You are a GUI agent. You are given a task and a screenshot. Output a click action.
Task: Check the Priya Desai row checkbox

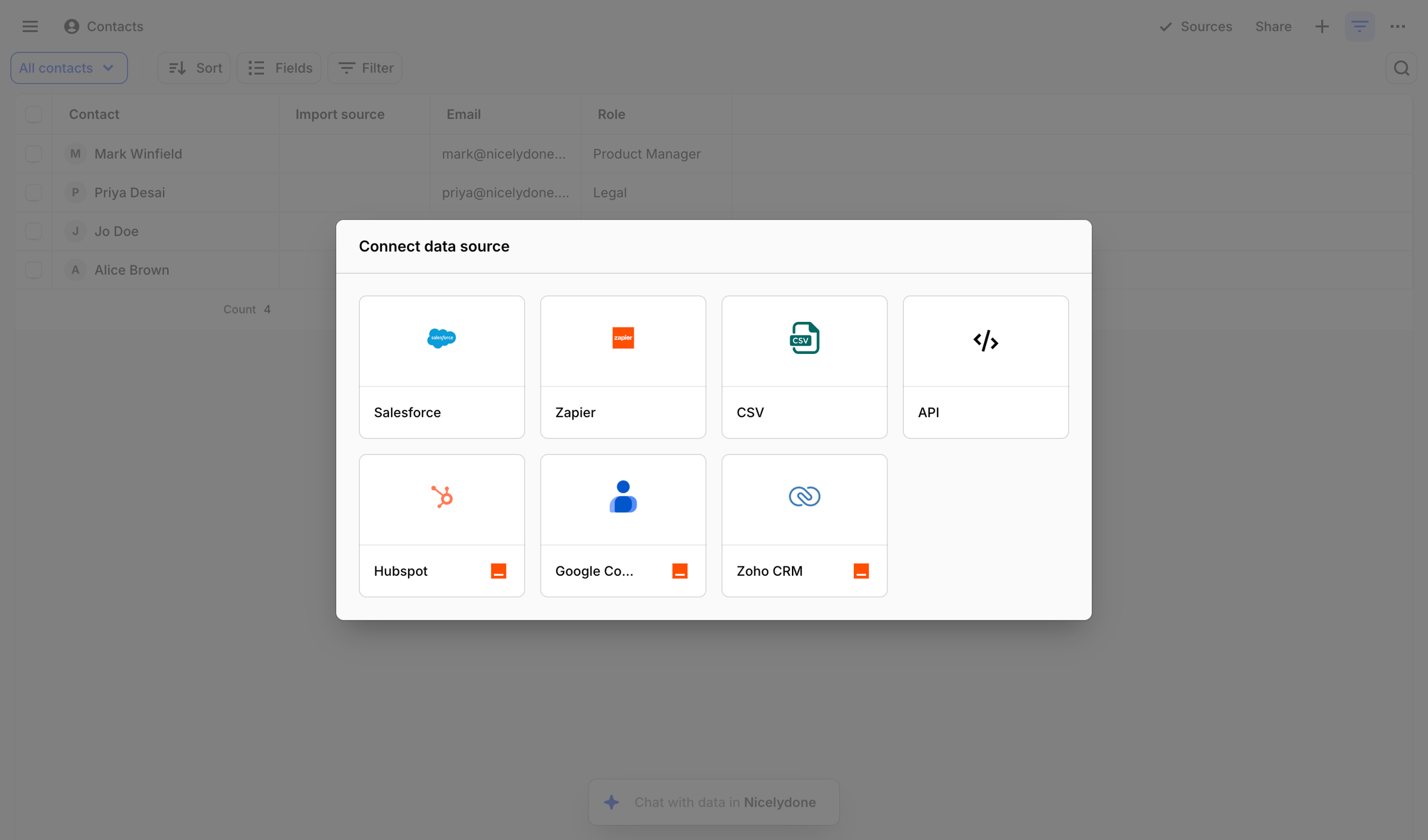click(33, 193)
